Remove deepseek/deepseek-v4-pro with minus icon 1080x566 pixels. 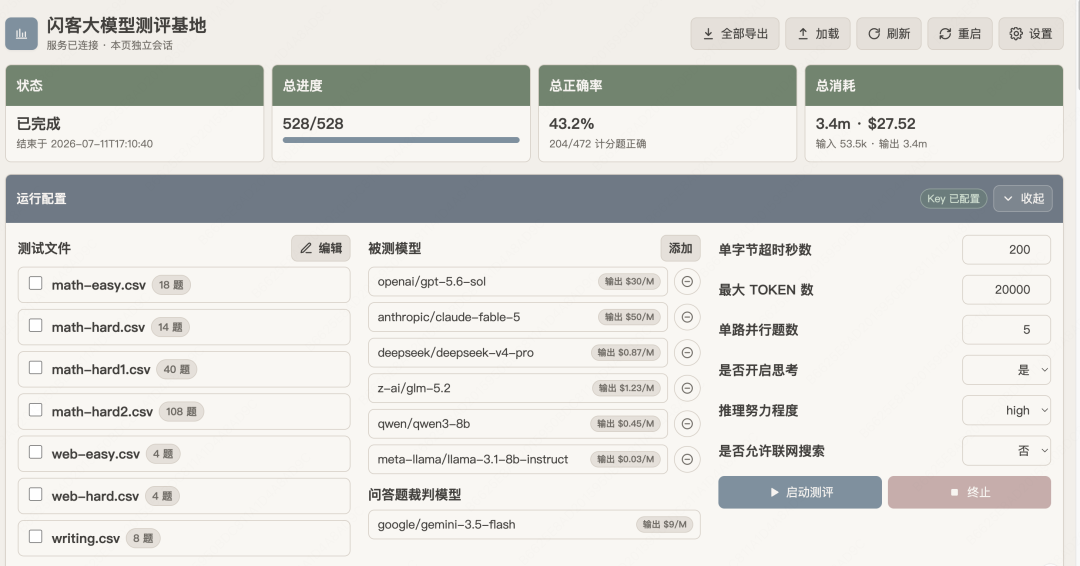687,353
